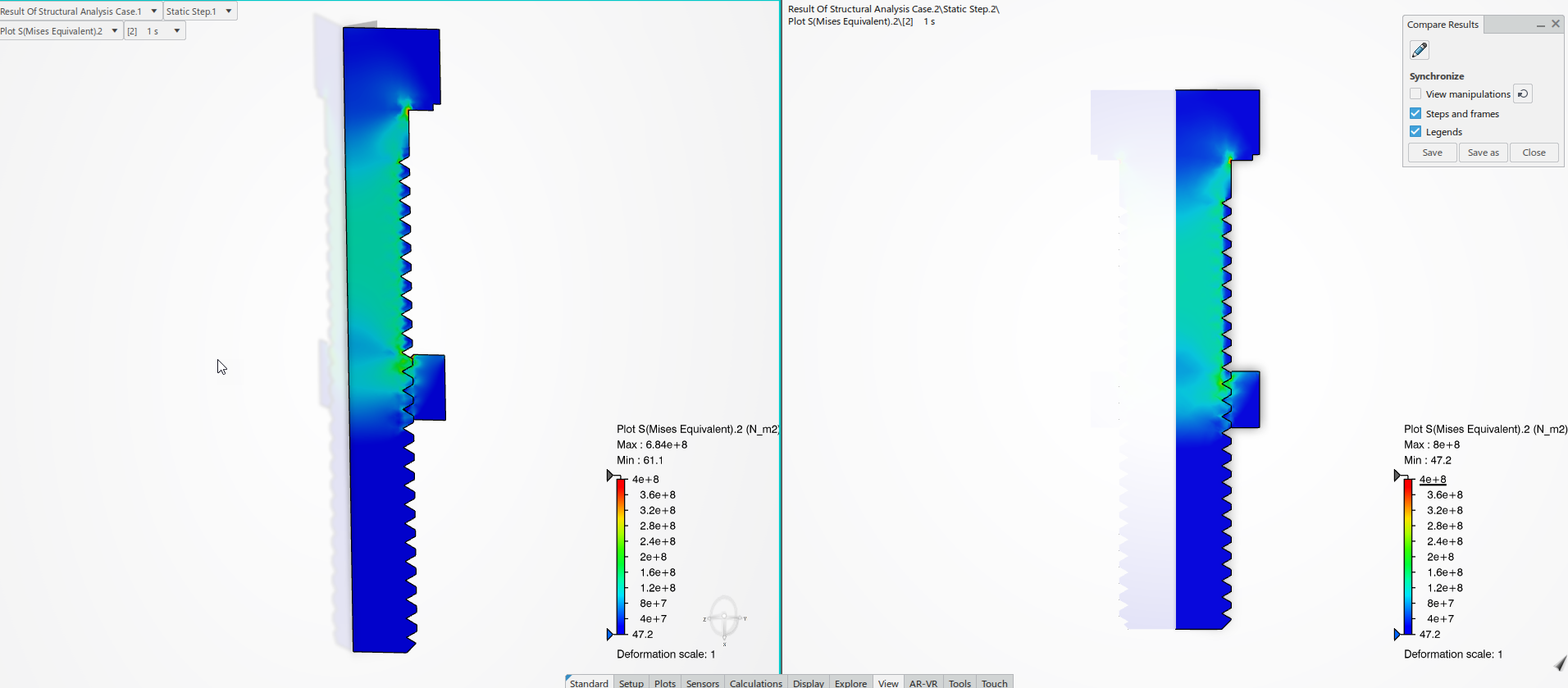
Task: Disable the Legends synchronize checkbox
Action: (1415, 132)
